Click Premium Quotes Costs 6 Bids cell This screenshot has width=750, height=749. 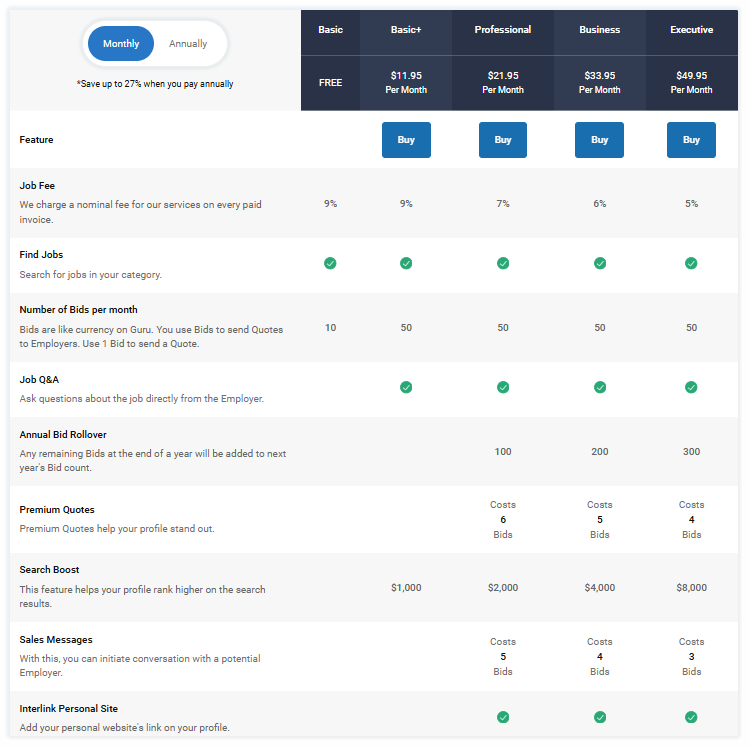pos(503,519)
